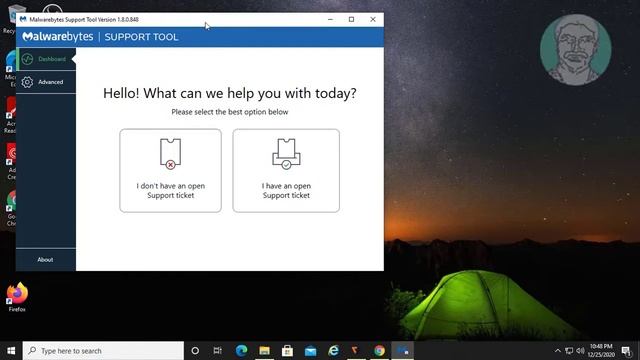The height and width of the screenshot is (360, 640).
Task: Click the Malwarebytes title bar app icon
Action: (23, 19)
